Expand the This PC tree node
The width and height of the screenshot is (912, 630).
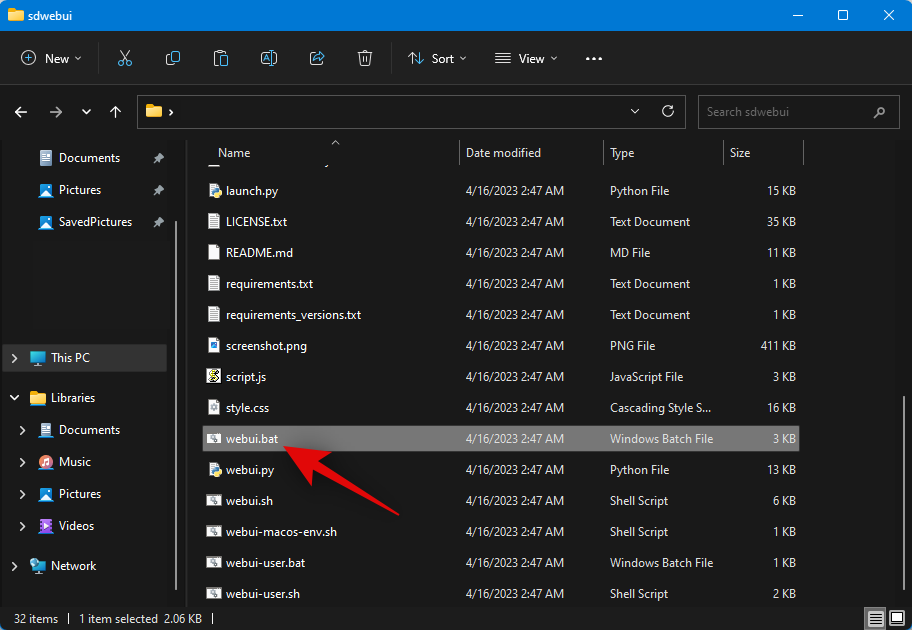tap(14, 358)
